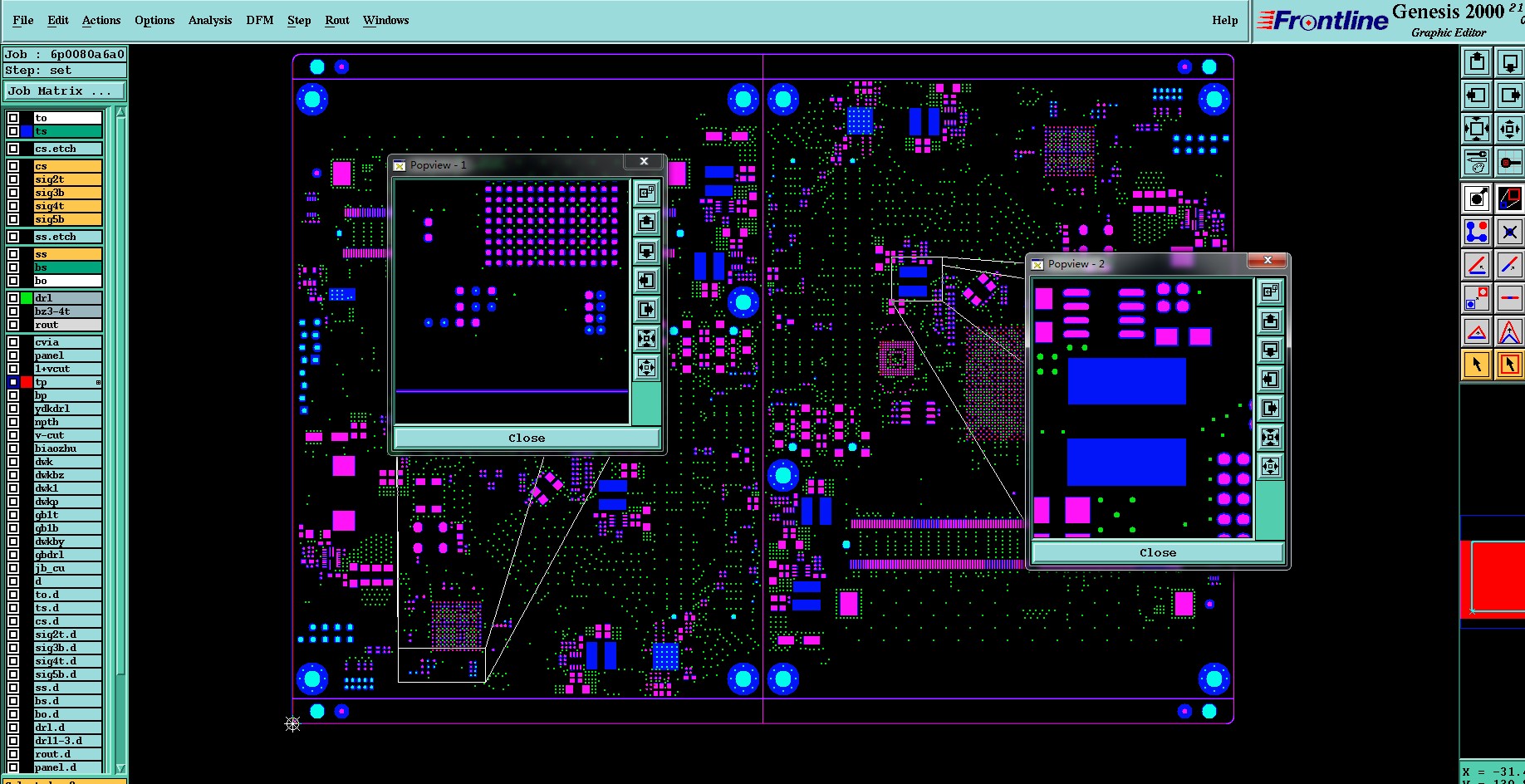This screenshot has width=1525, height=784.
Task: Click the pan up icon in Popview 1
Action: pyautogui.click(x=646, y=222)
